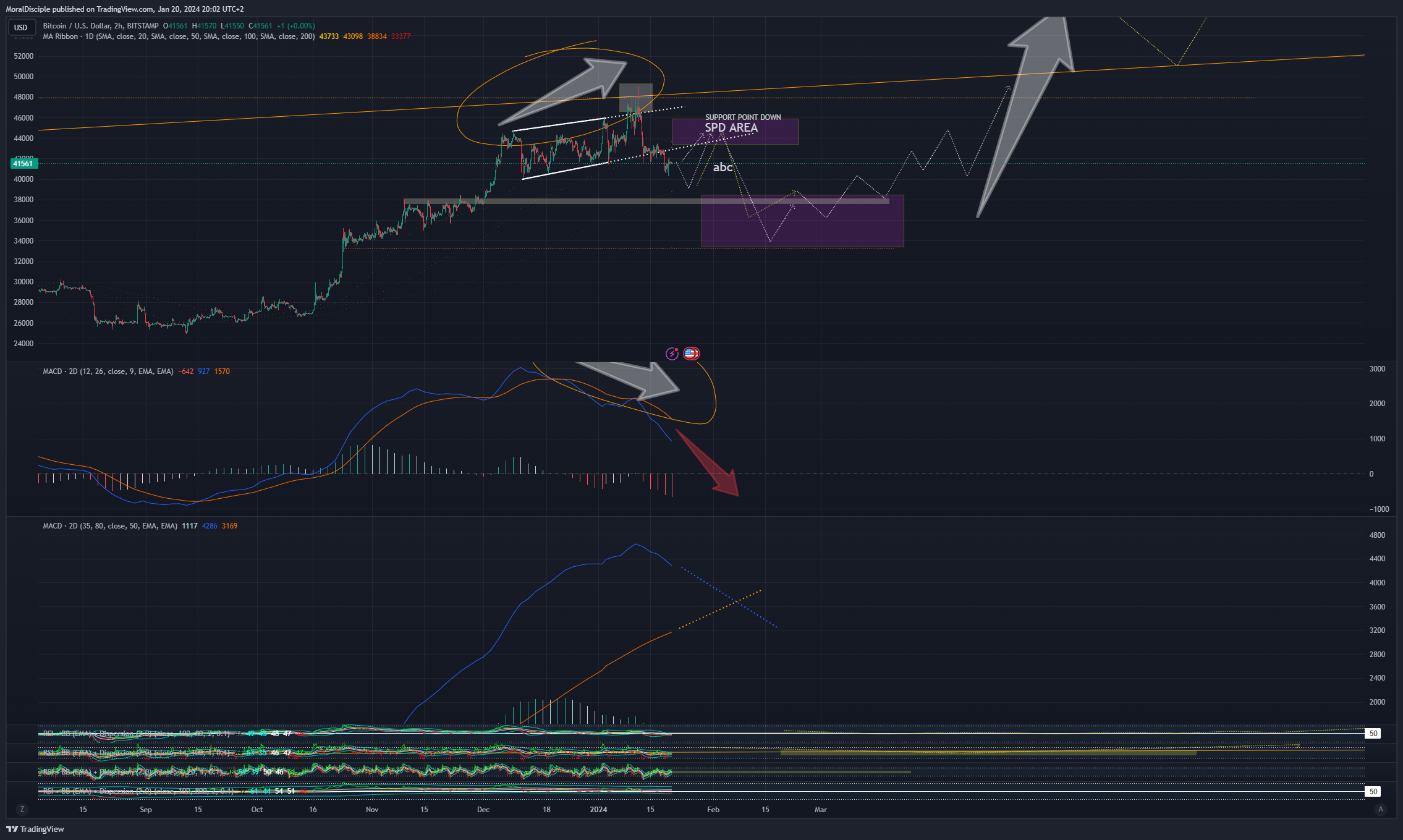Click the Z timezone button on the time axis
This screenshot has width=1403, height=840.
[x=22, y=809]
